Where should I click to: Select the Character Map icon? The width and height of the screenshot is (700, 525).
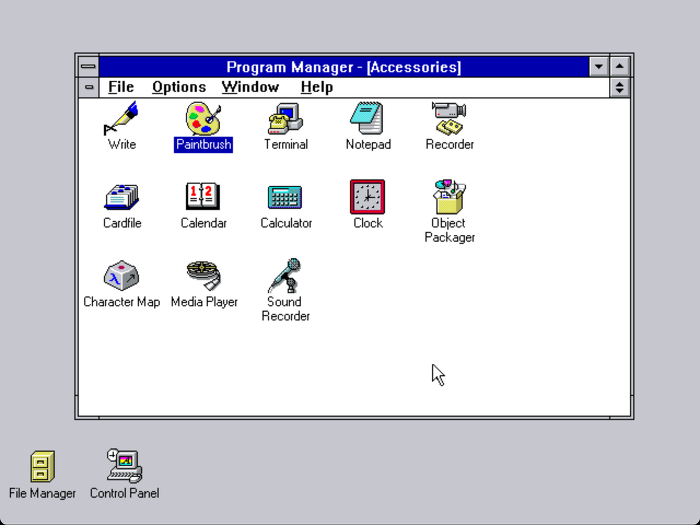click(x=121, y=275)
